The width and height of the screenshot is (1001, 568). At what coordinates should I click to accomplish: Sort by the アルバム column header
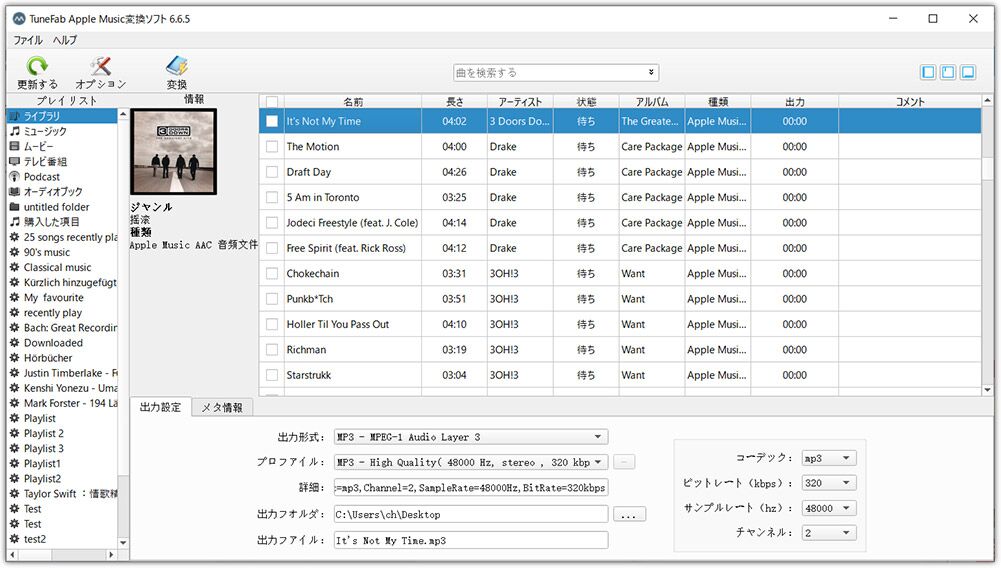pos(652,101)
